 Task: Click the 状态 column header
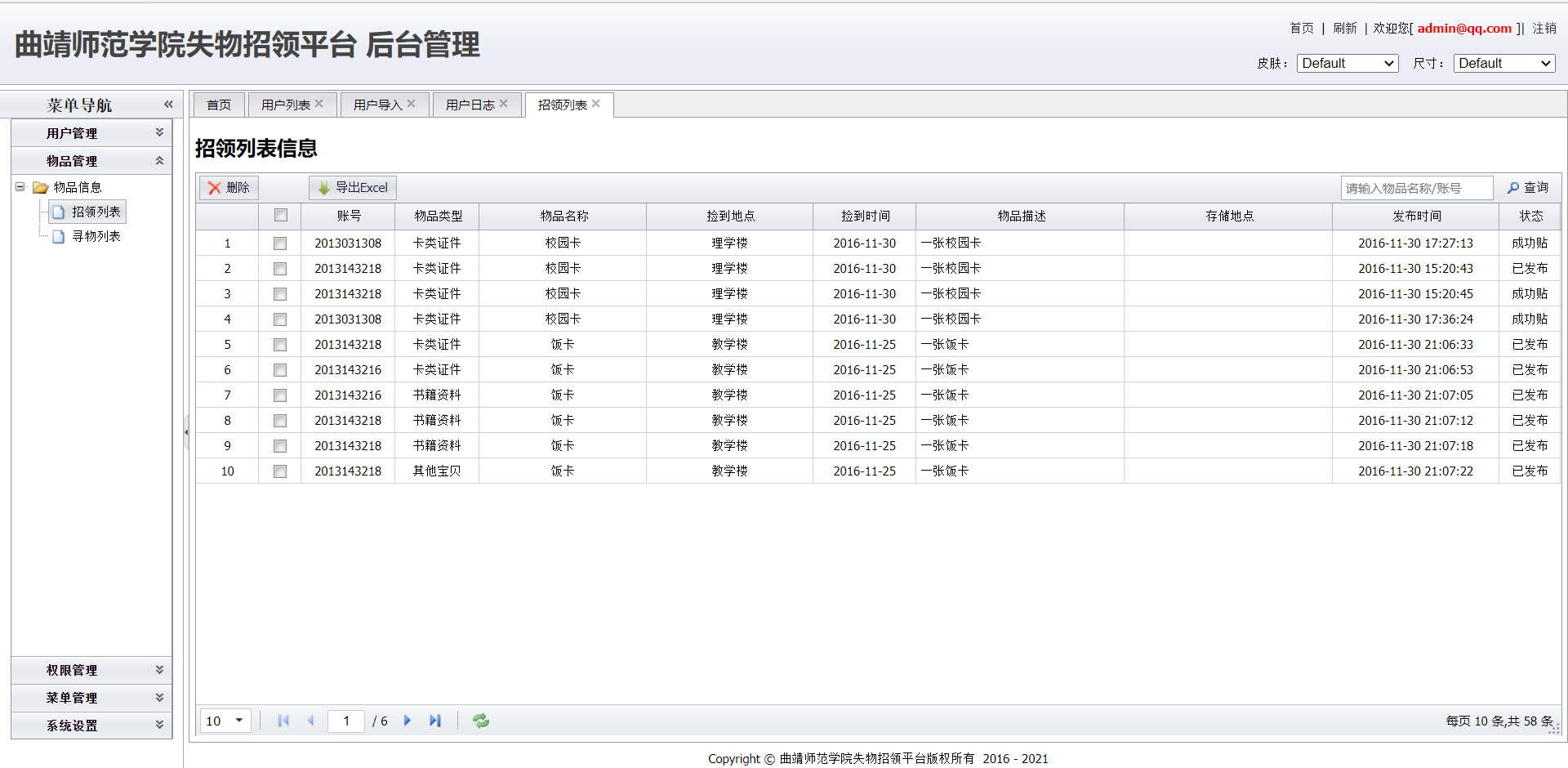[1530, 217]
